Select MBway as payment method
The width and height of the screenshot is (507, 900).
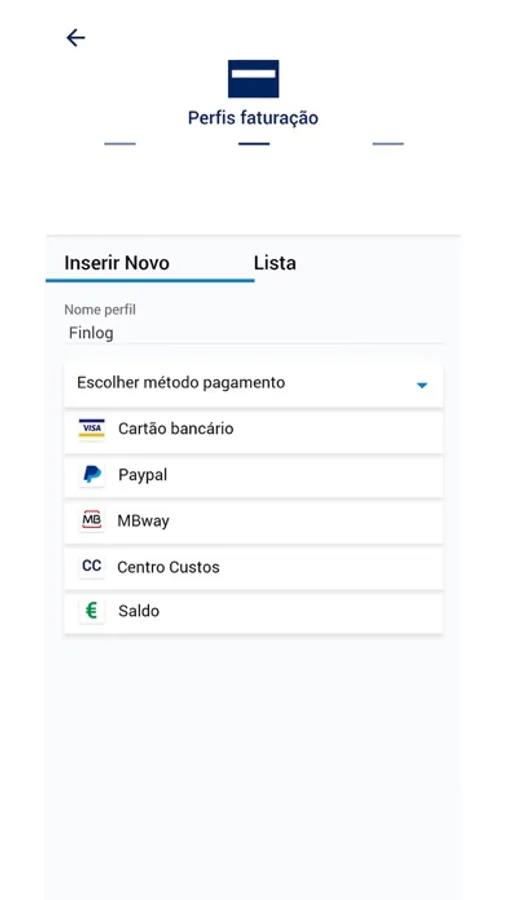253,522
